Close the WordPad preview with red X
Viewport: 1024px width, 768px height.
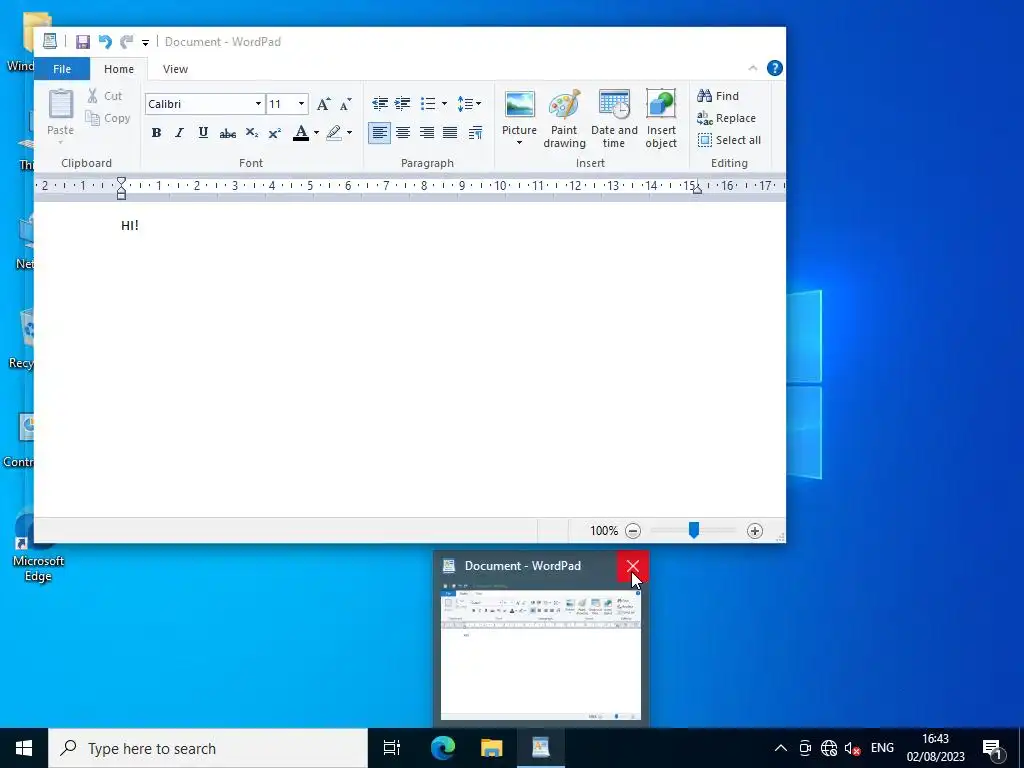[x=633, y=566]
